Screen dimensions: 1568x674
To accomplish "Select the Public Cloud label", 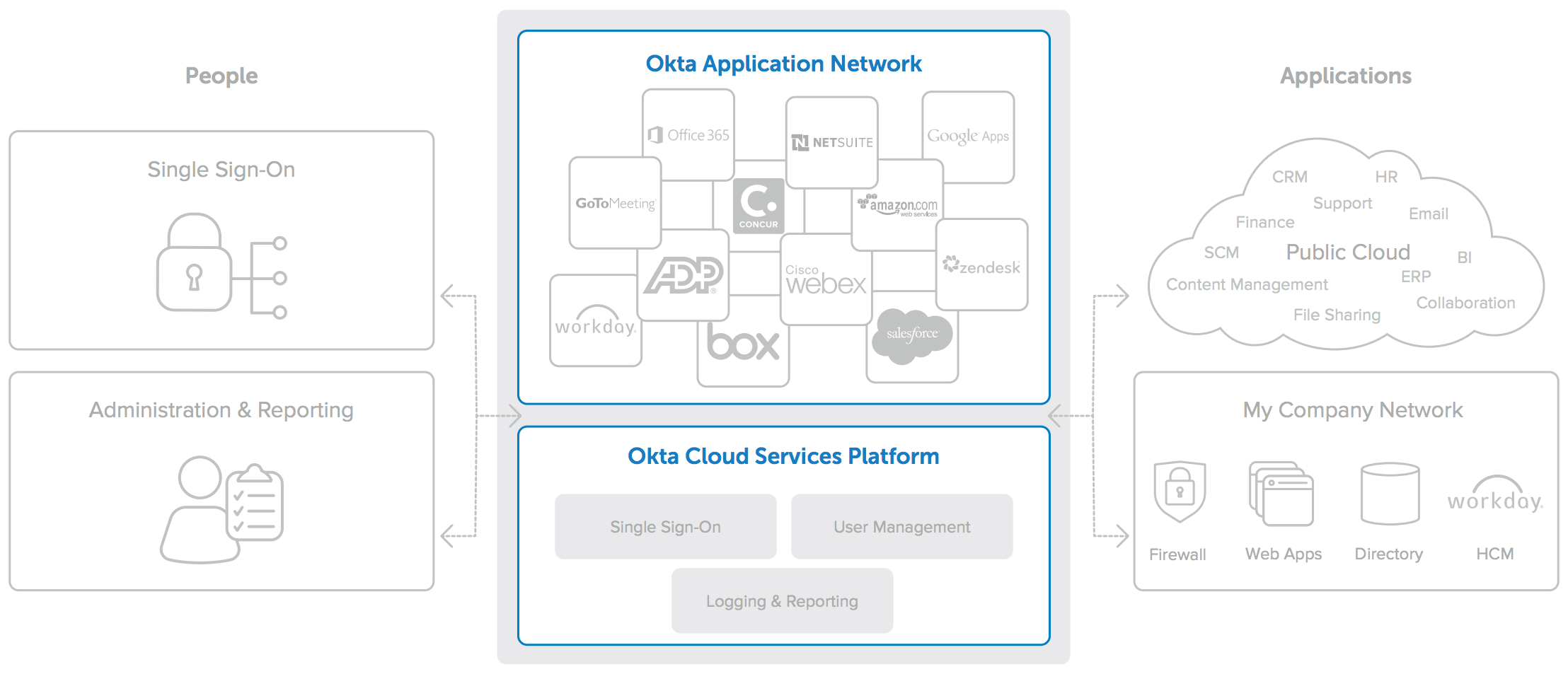I will 1348,252.
